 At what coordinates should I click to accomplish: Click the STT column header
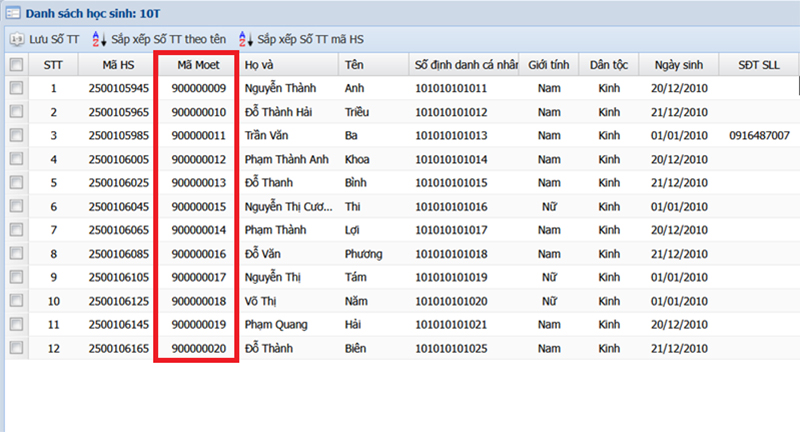pos(53,65)
